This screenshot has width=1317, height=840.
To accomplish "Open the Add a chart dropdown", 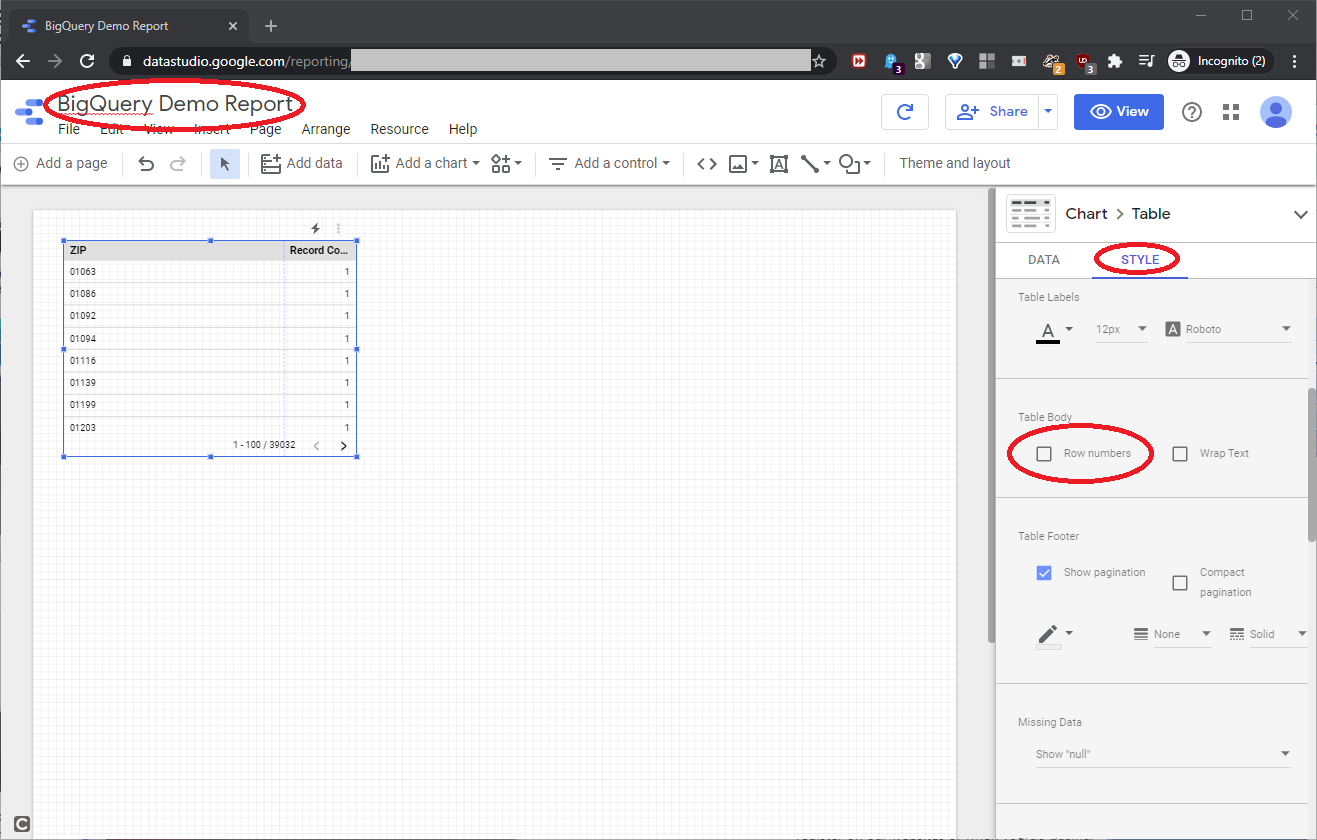I will 425,163.
